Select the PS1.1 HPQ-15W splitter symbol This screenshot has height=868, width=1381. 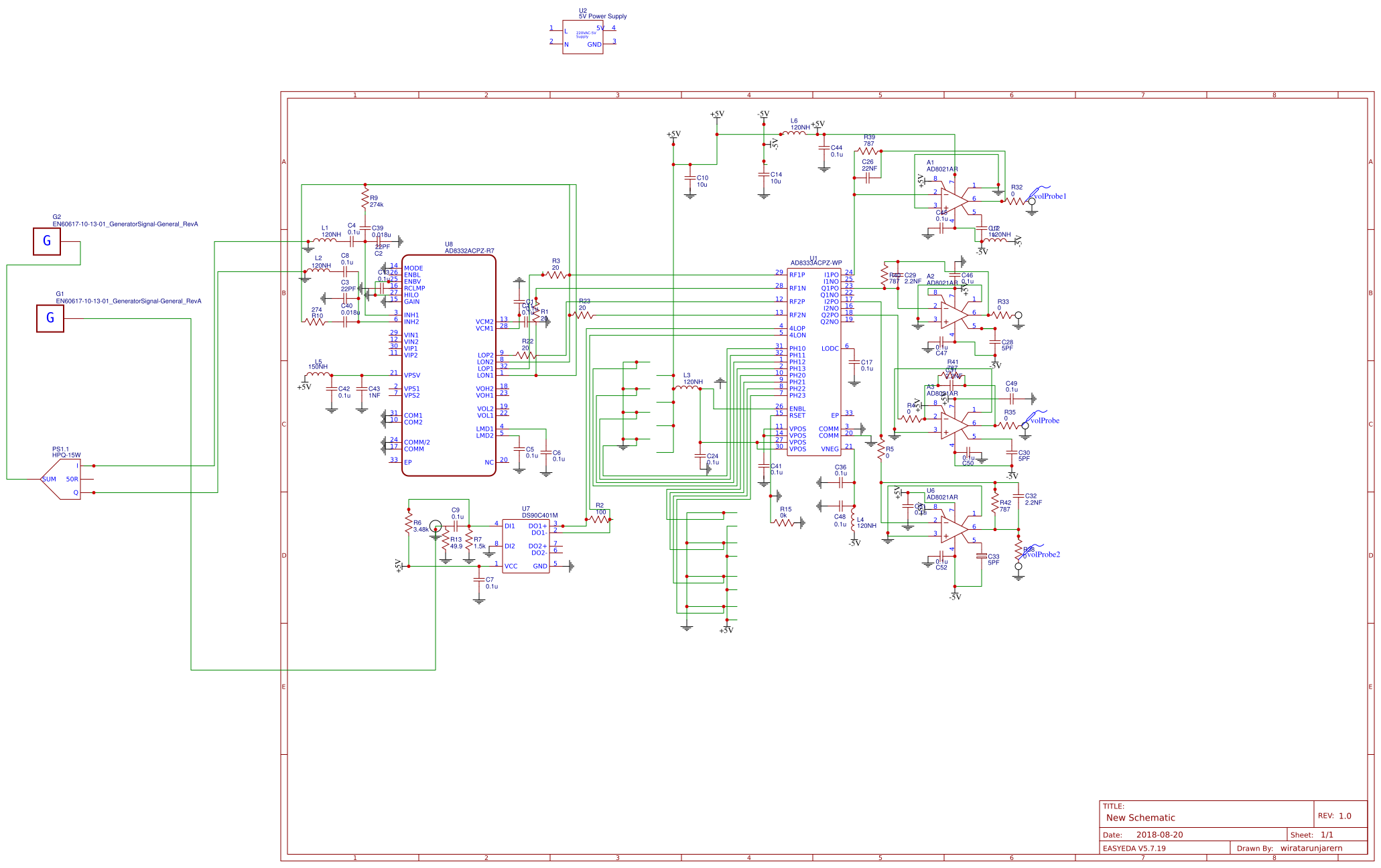tap(62, 479)
